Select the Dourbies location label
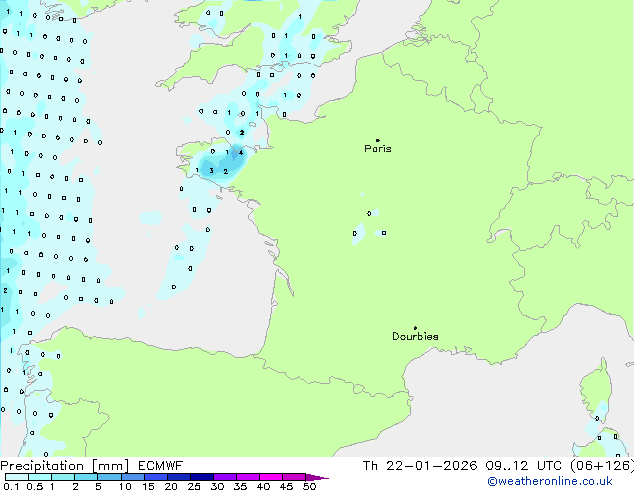 tap(415, 336)
